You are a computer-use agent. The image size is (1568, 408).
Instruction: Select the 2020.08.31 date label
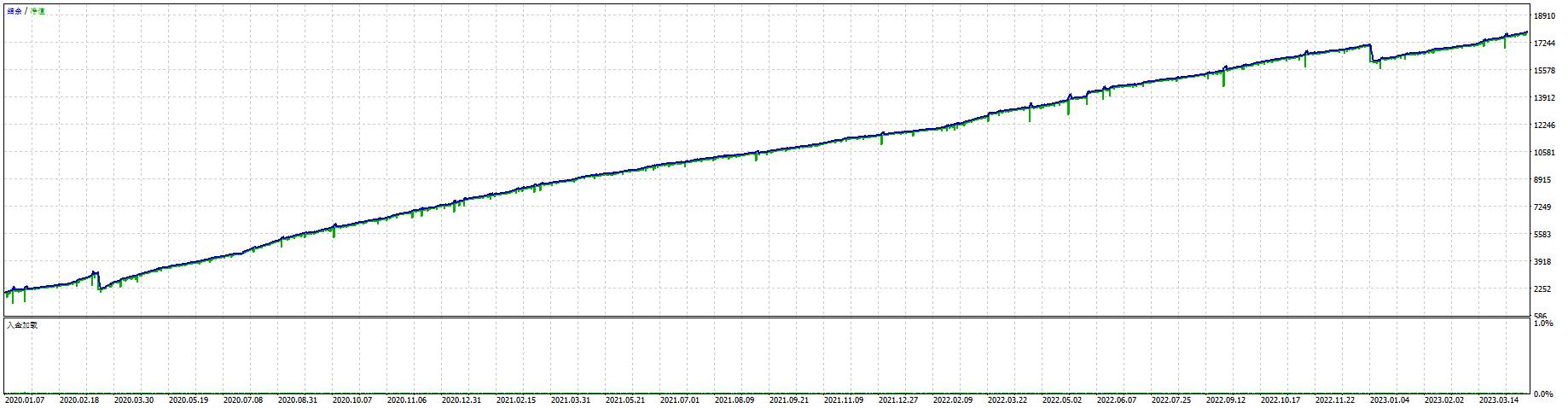[298, 399]
